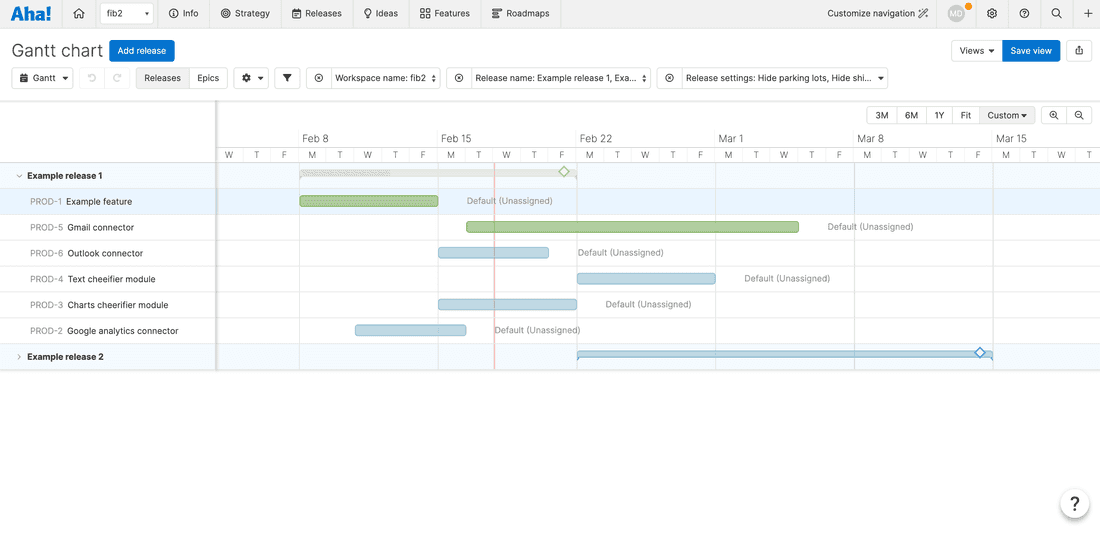Open the Release settings filter dropdown

point(785,79)
